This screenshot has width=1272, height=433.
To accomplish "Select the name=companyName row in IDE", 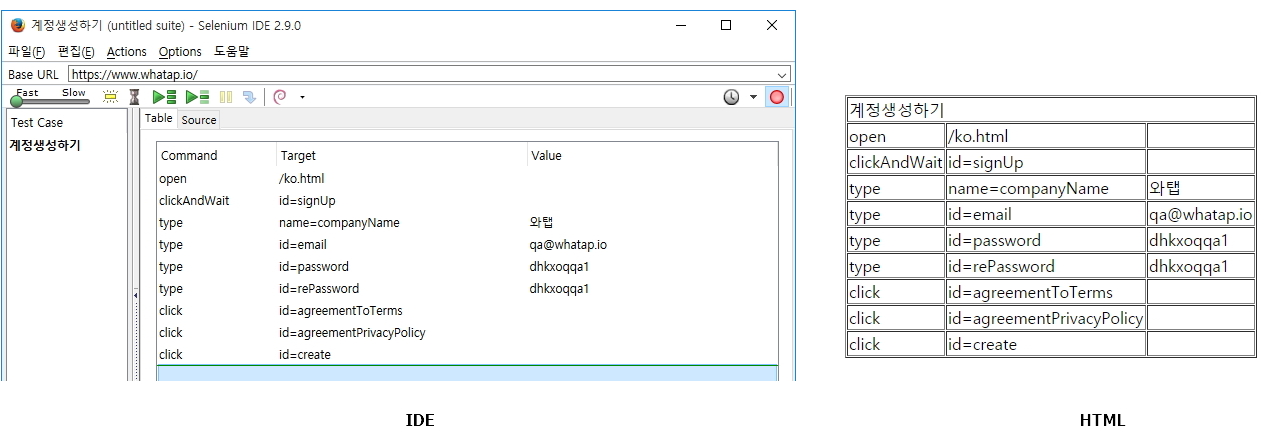I will click(467, 222).
